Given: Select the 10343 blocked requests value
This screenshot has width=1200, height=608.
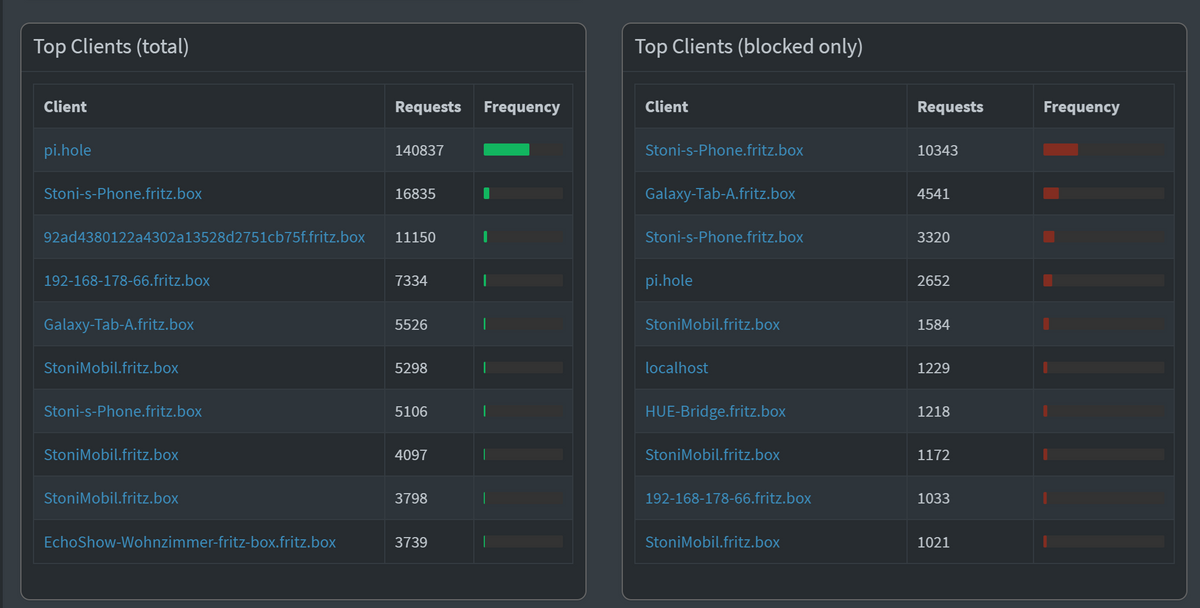Looking at the screenshot, I should click(937, 150).
